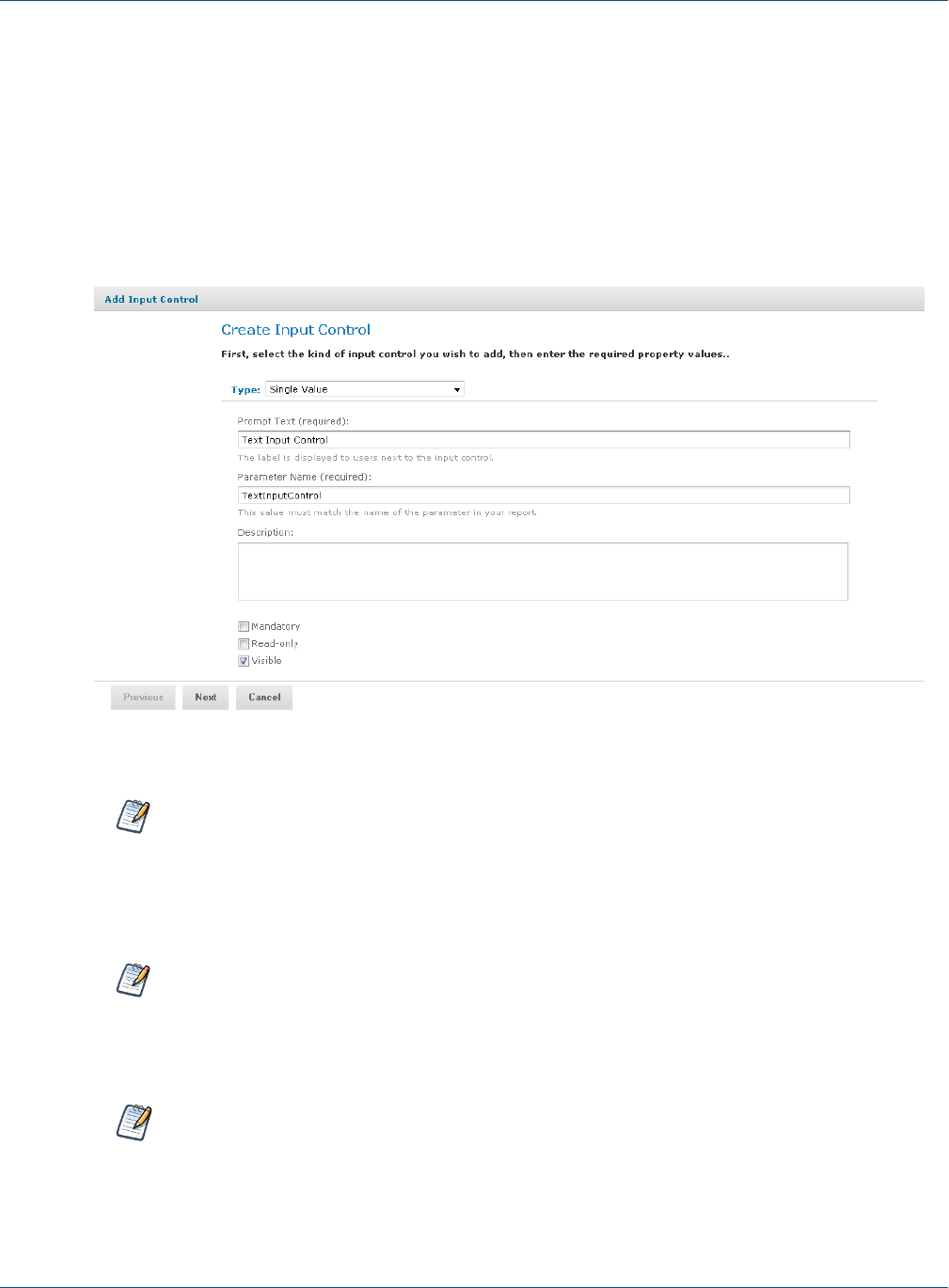Image resolution: width=949 pixels, height=1288 pixels.
Task: Tick the Read-only checkbox
Action: pos(244,644)
